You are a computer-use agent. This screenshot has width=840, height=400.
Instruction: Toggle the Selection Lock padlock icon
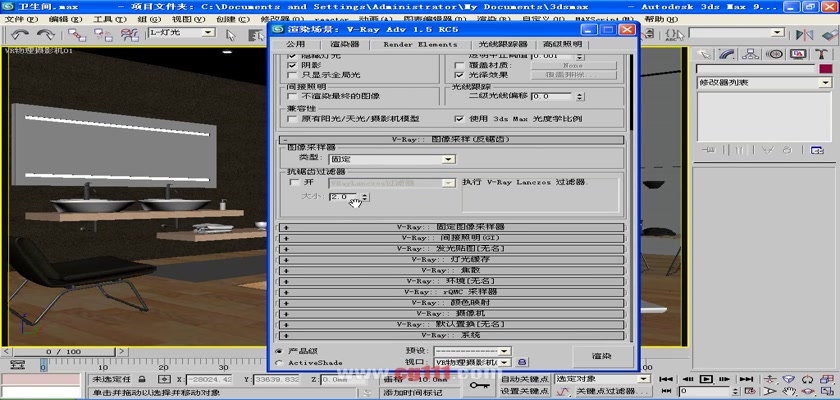pos(141,379)
